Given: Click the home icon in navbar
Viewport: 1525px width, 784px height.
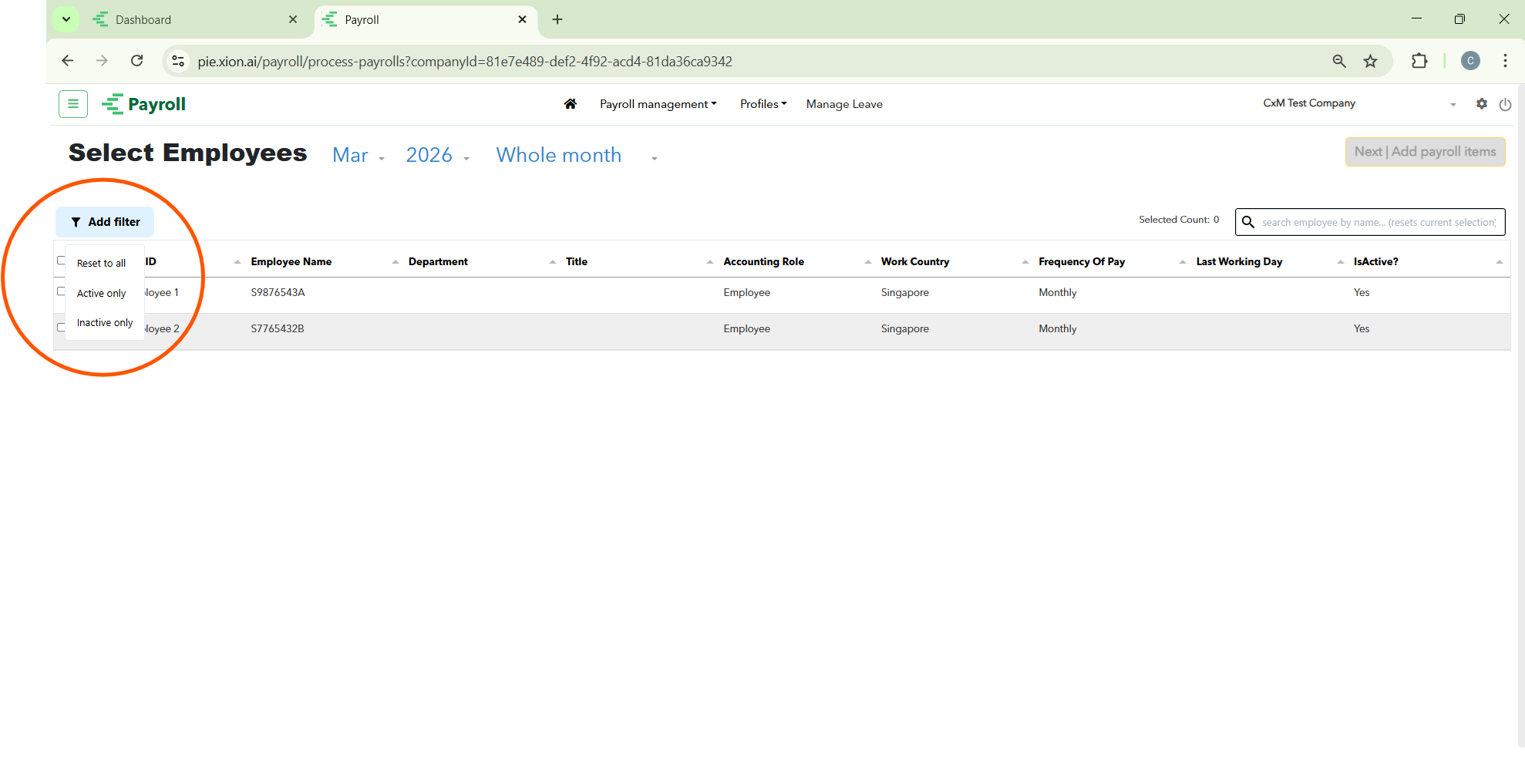Looking at the screenshot, I should tap(570, 104).
